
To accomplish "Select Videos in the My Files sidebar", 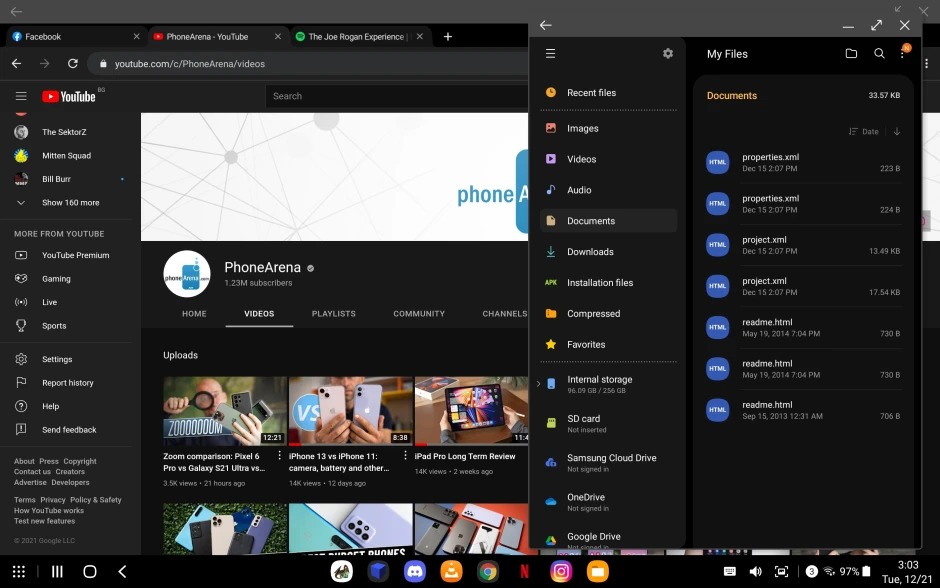I will [x=579, y=159].
